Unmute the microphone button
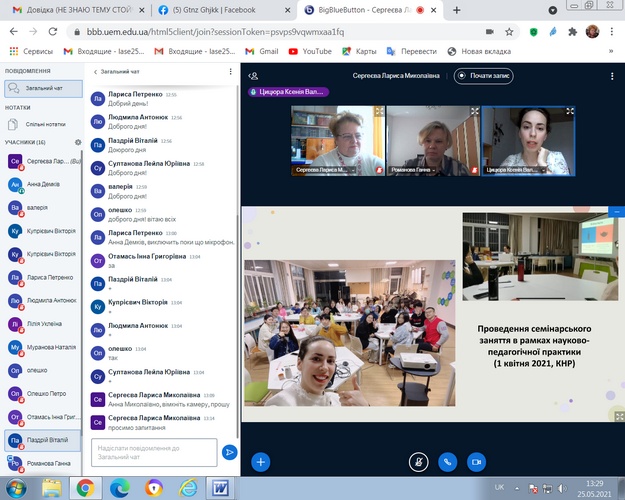The height and width of the screenshot is (500, 625). [x=419, y=462]
